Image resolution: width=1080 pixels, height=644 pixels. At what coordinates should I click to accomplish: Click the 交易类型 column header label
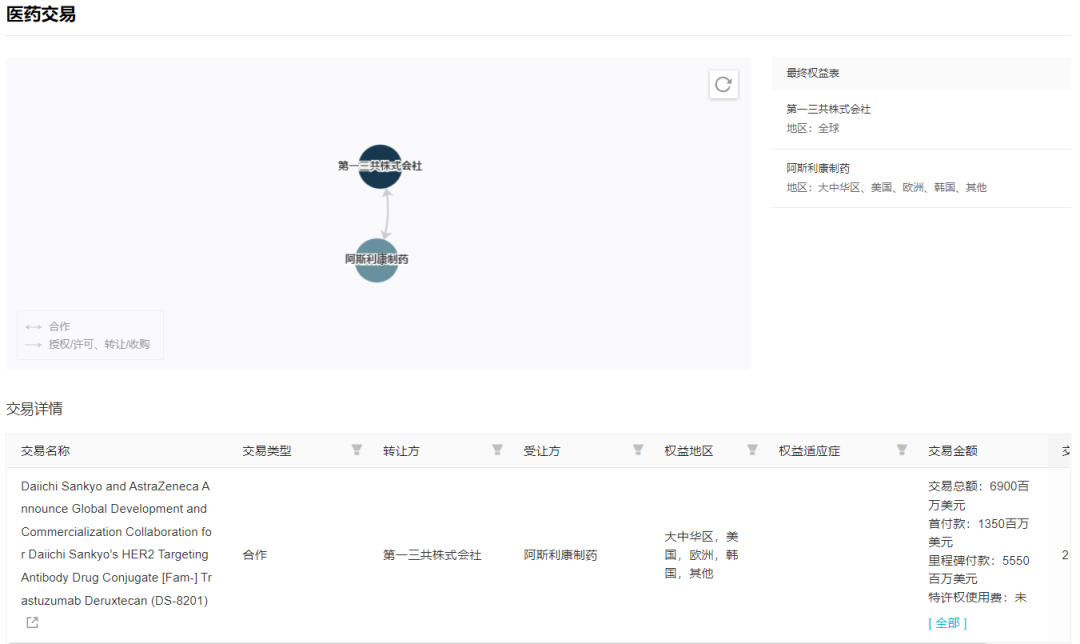[267, 450]
